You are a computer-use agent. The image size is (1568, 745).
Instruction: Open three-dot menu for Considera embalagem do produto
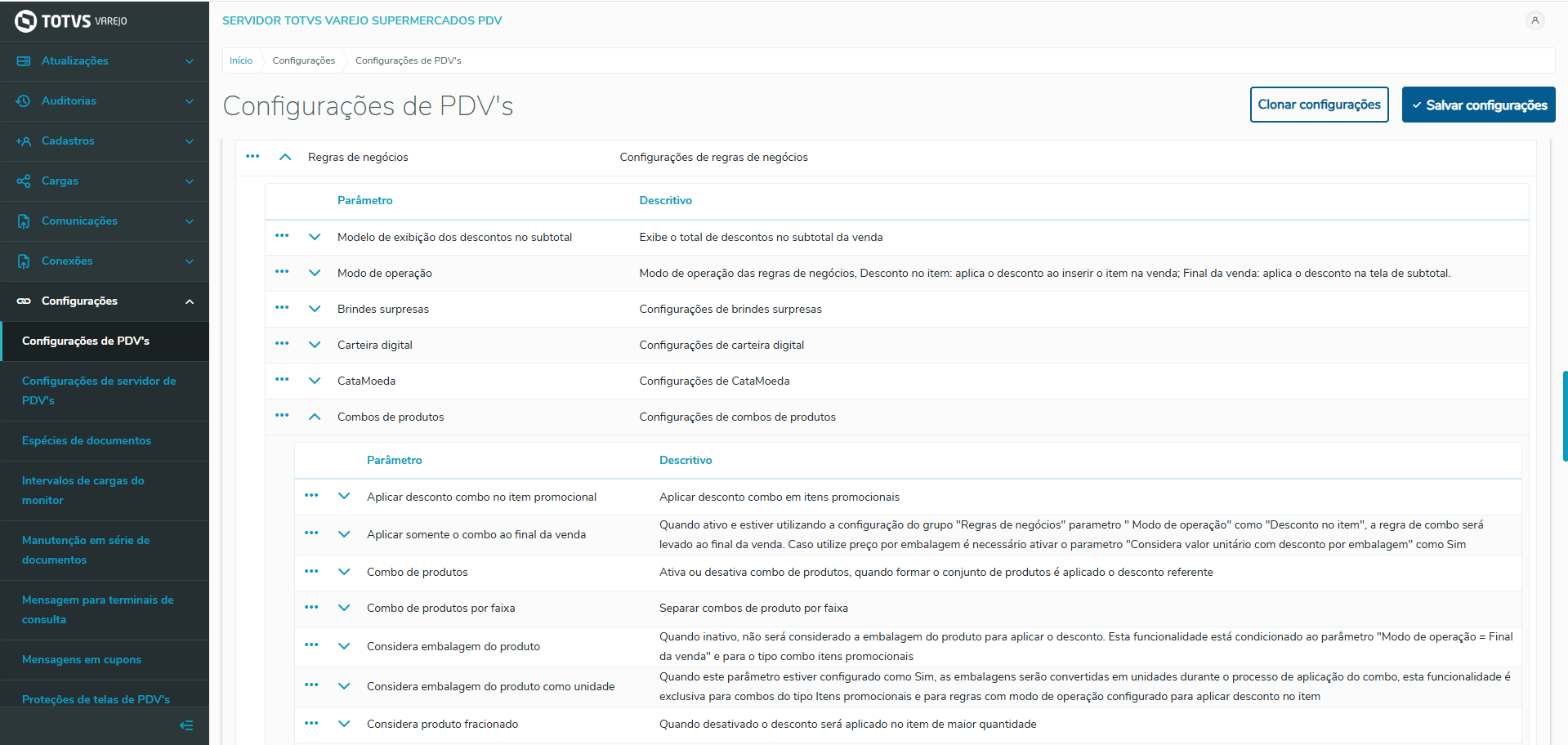[x=311, y=645]
